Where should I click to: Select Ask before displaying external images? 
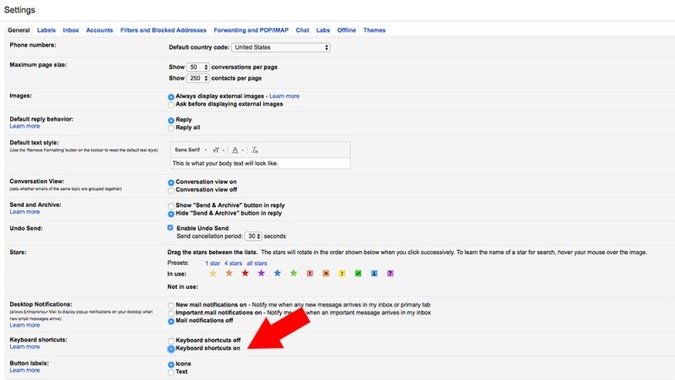(x=171, y=105)
